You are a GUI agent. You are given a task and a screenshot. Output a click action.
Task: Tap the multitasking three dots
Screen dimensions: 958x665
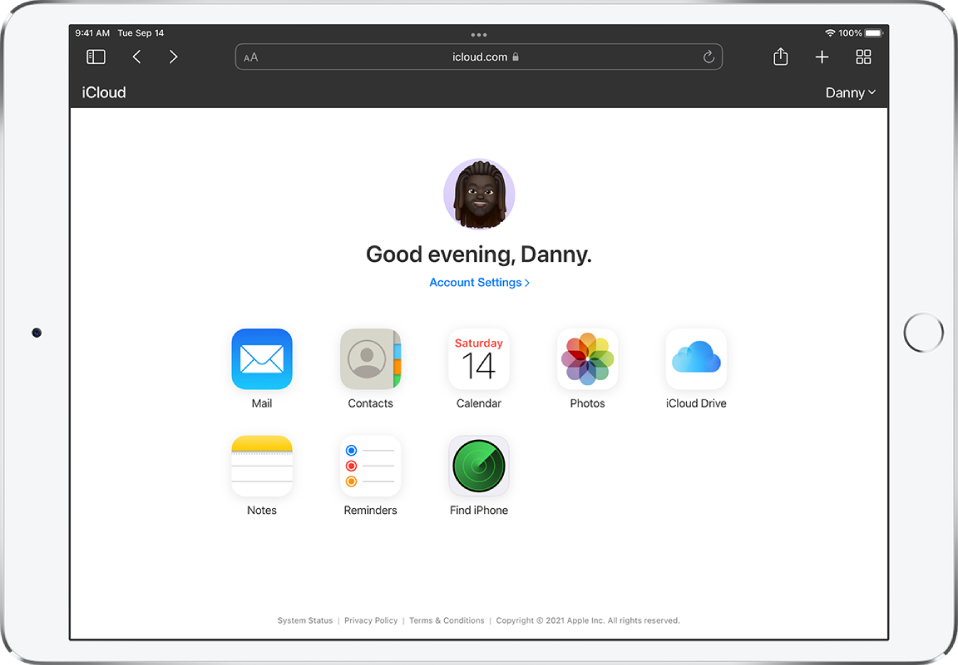pyautogui.click(x=479, y=35)
